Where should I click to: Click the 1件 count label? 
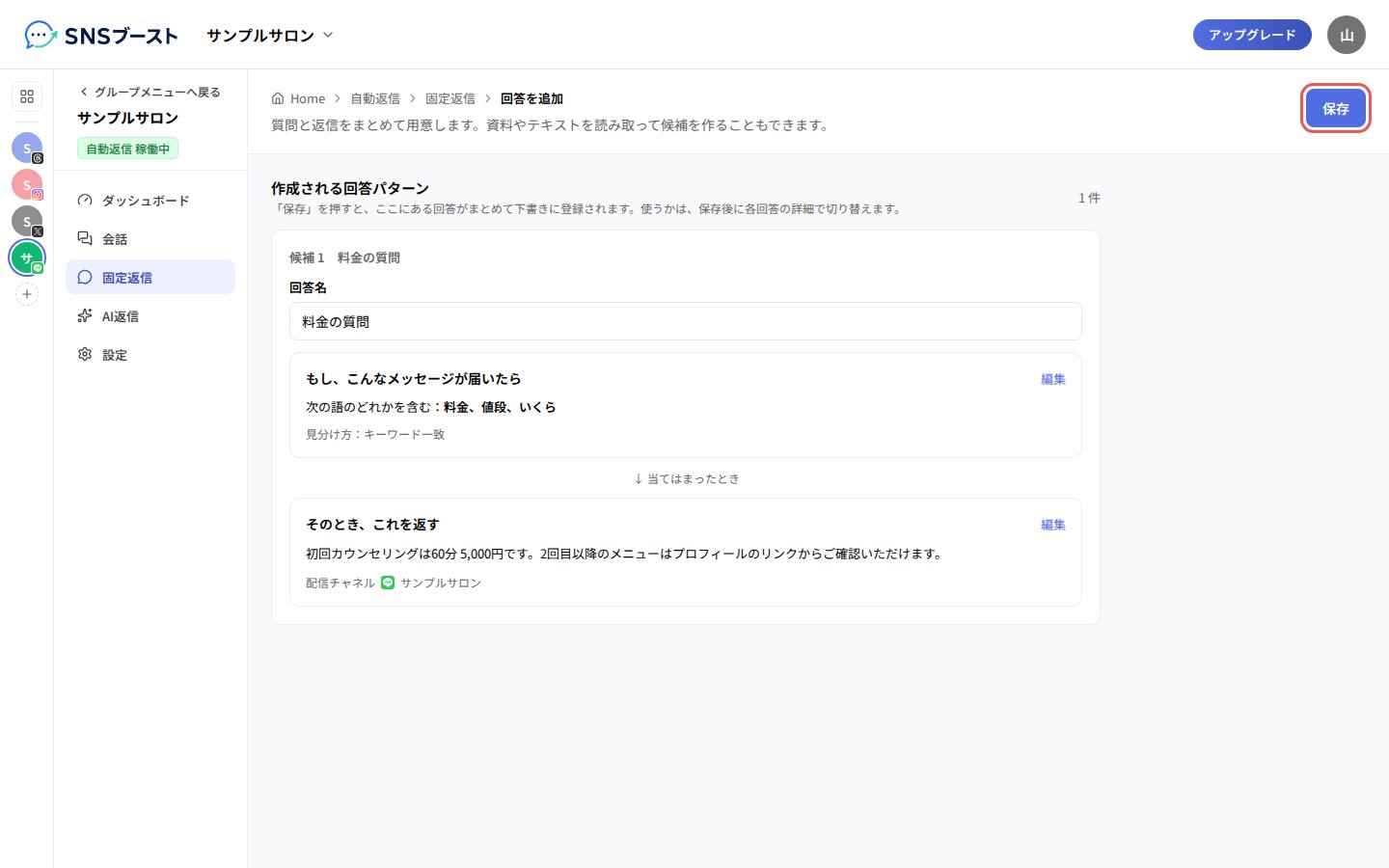tap(1089, 198)
